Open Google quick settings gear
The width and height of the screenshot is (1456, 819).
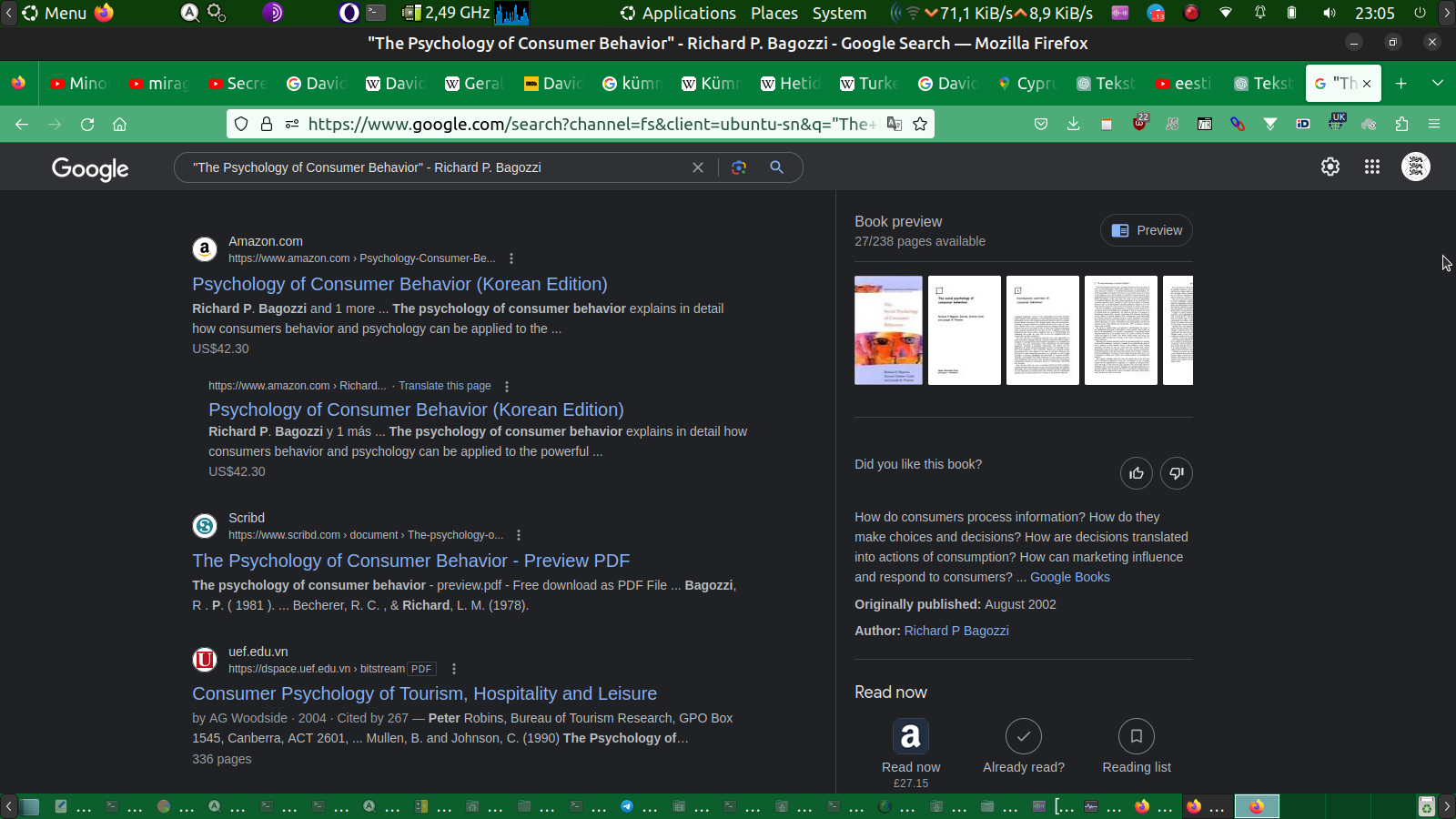tap(1330, 167)
